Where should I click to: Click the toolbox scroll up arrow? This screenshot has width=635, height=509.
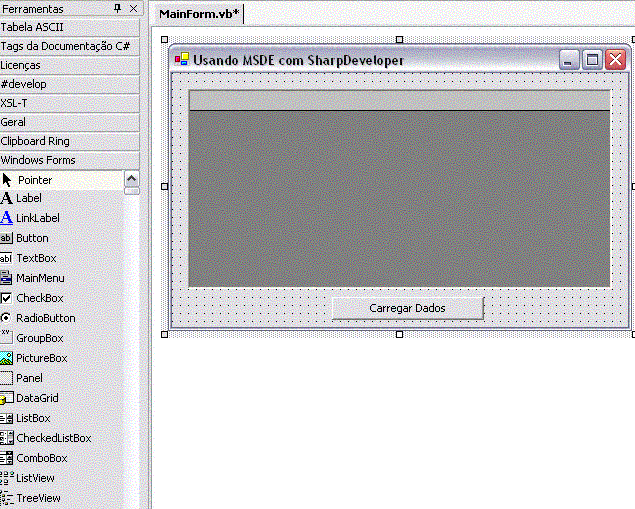[131, 179]
